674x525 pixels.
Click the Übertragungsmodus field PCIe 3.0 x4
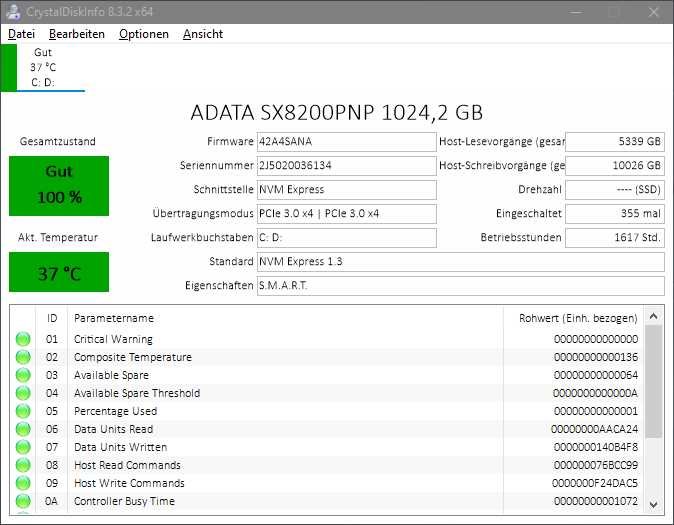click(x=346, y=214)
